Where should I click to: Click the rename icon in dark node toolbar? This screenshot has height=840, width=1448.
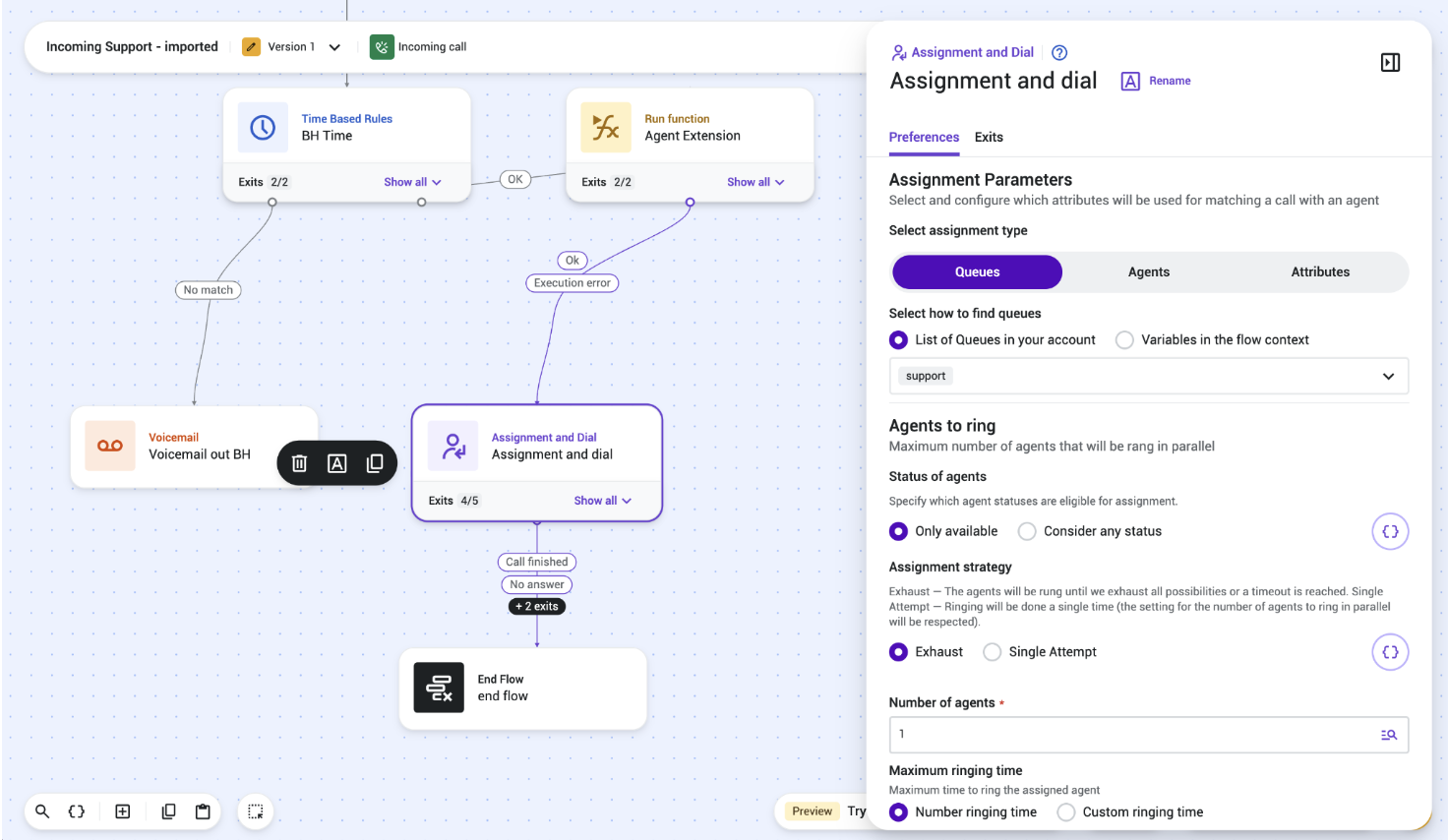pyautogui.click(x=337, y=463)
